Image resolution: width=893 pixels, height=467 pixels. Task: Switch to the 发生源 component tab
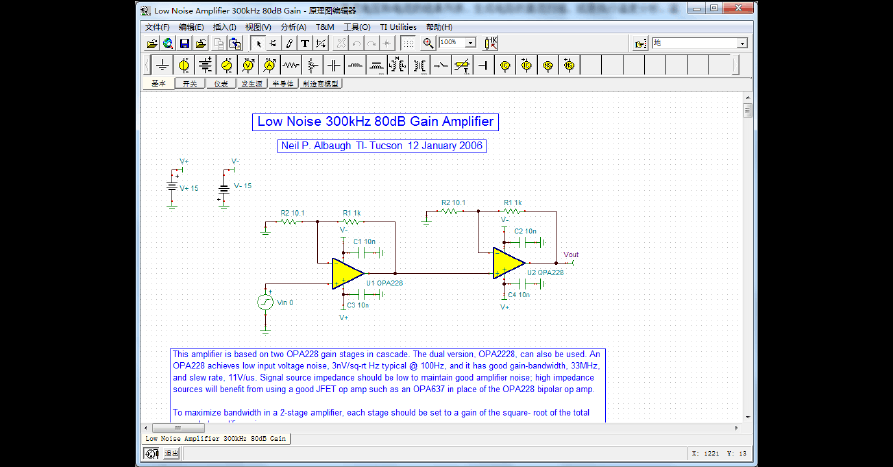[x=252, y=84]
